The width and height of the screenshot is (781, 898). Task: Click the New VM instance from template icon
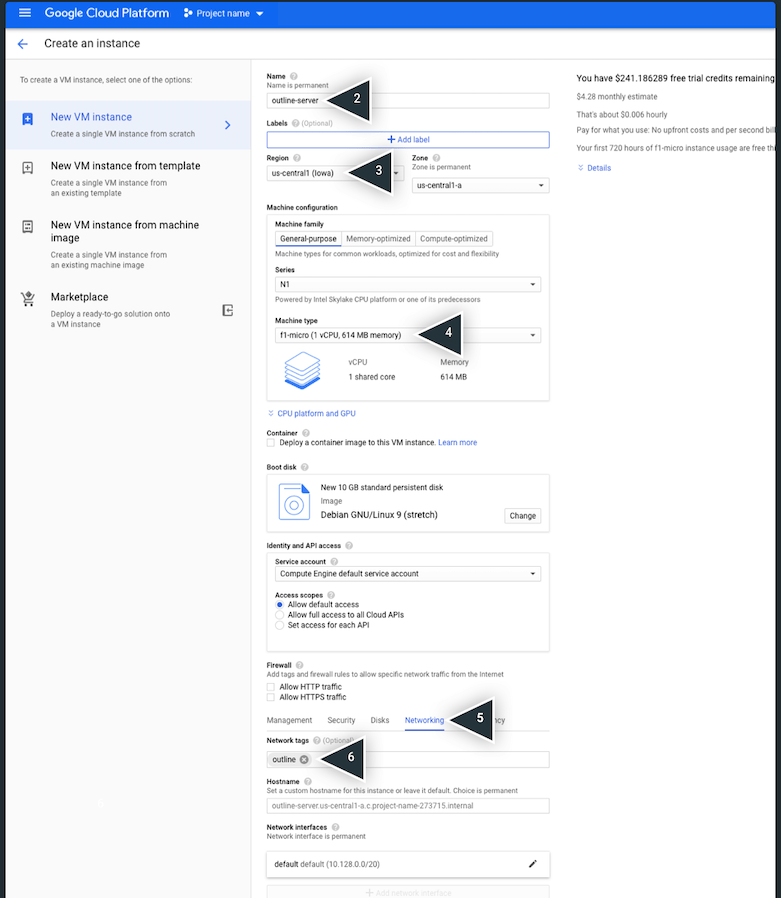coord(27,168)
